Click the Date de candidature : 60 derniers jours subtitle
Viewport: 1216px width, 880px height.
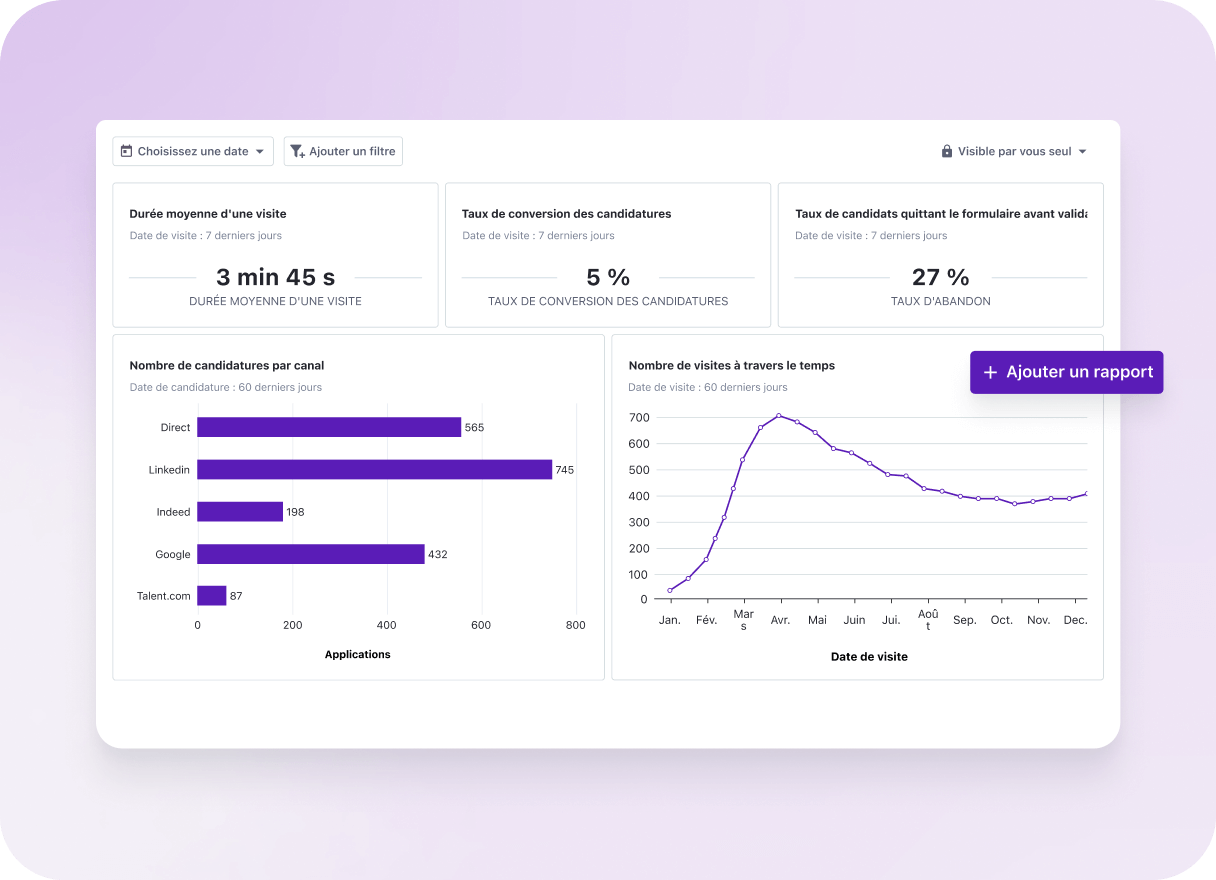tap(226, 387)
